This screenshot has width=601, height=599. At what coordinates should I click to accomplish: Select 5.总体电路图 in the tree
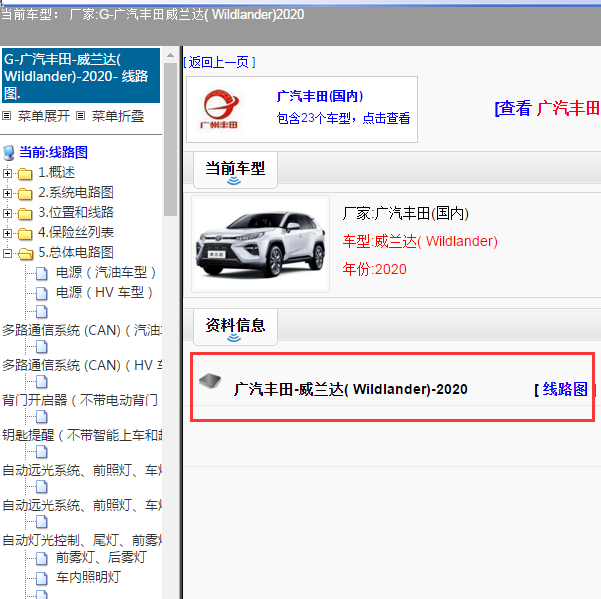click(x=76, y=252)
